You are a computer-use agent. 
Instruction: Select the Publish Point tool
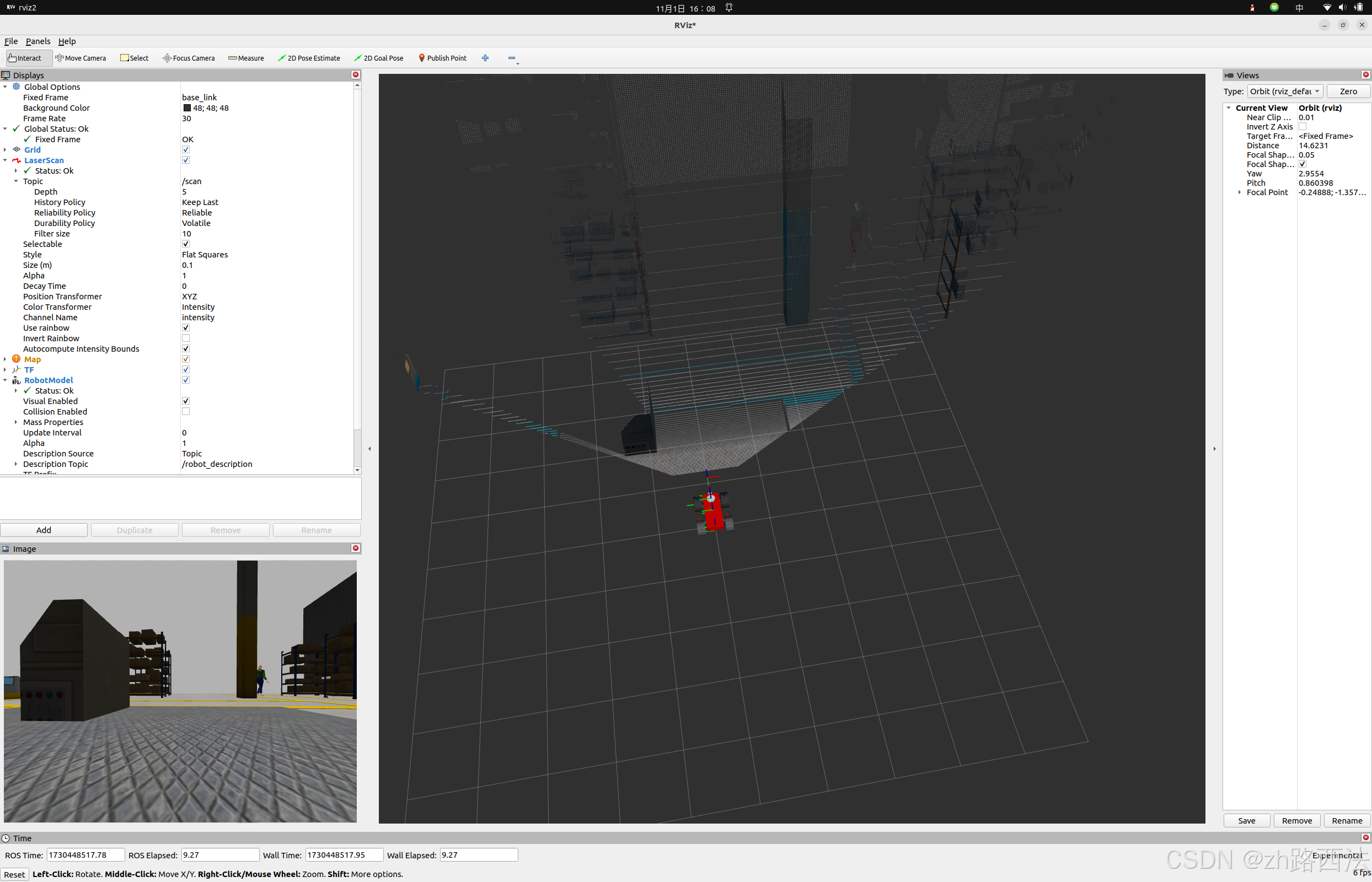click(442, 58)
